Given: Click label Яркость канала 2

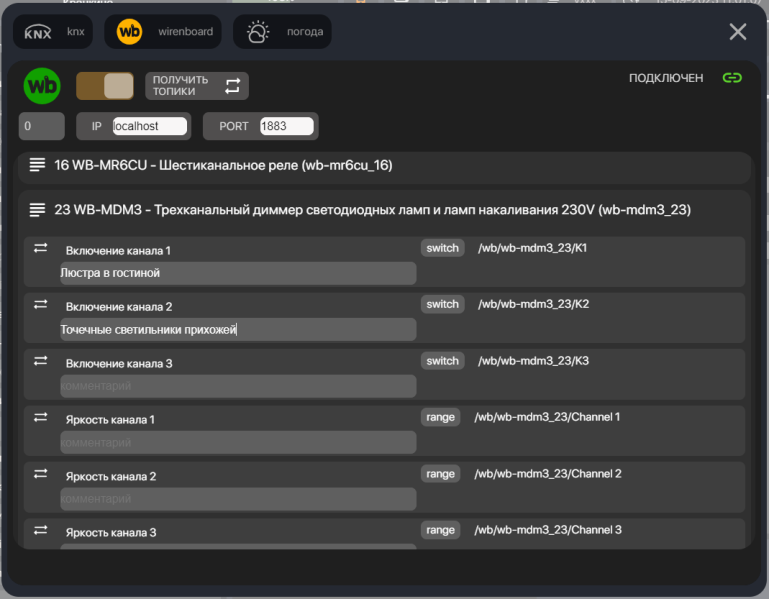Looking at the screenshot, I should (111, 476).
